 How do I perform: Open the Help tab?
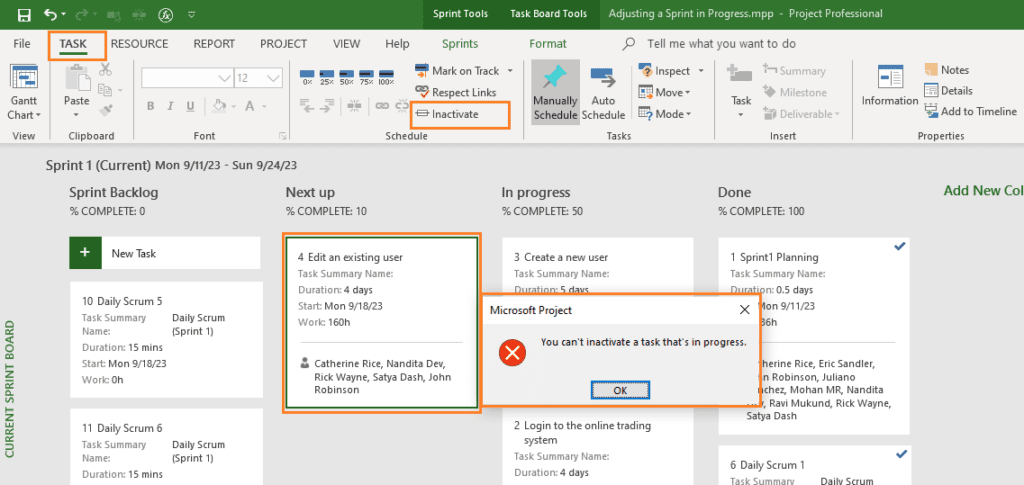coord(397,44)
